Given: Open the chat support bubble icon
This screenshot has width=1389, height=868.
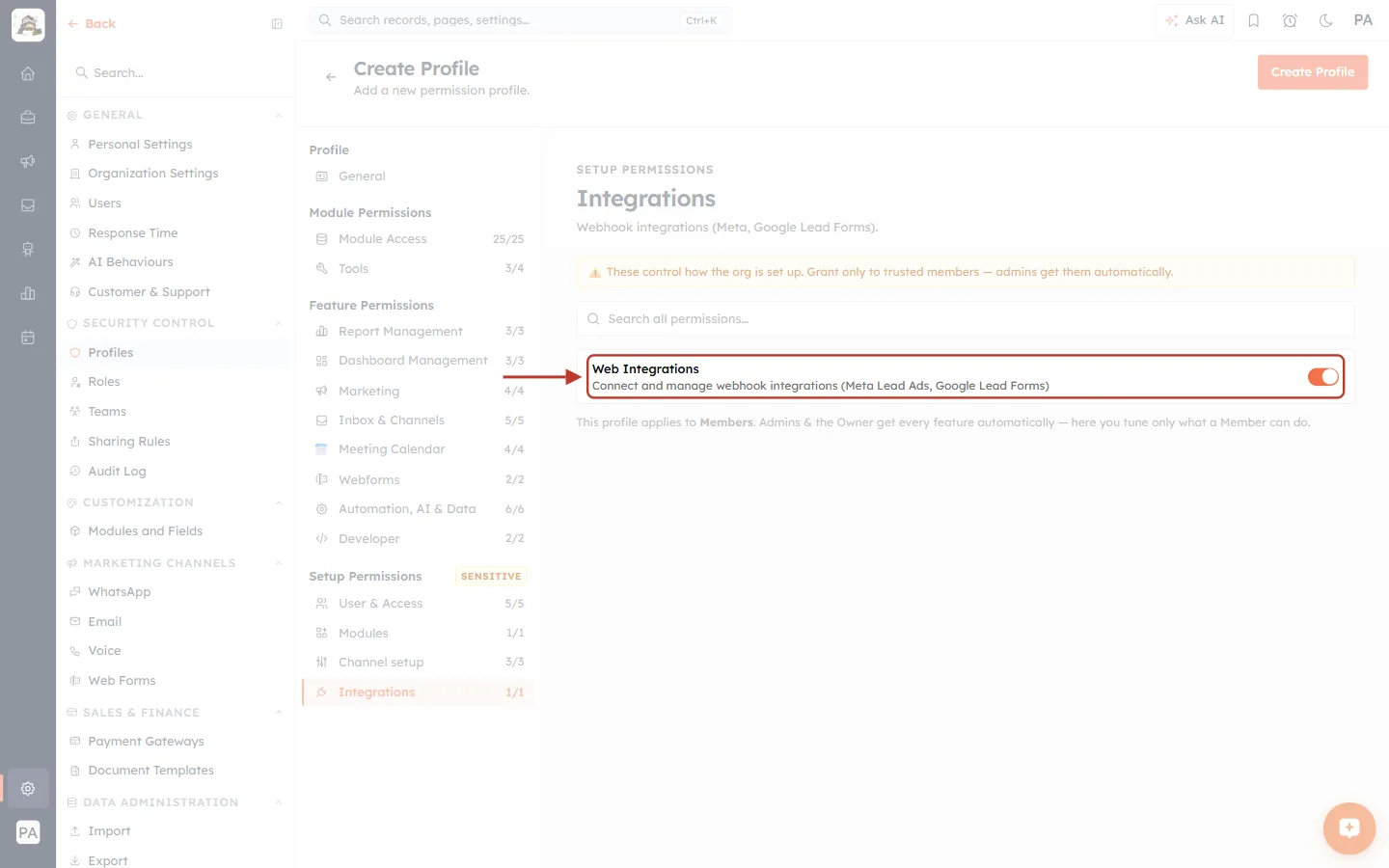Looking at the screenshot, I should (x=1348, y=827).
